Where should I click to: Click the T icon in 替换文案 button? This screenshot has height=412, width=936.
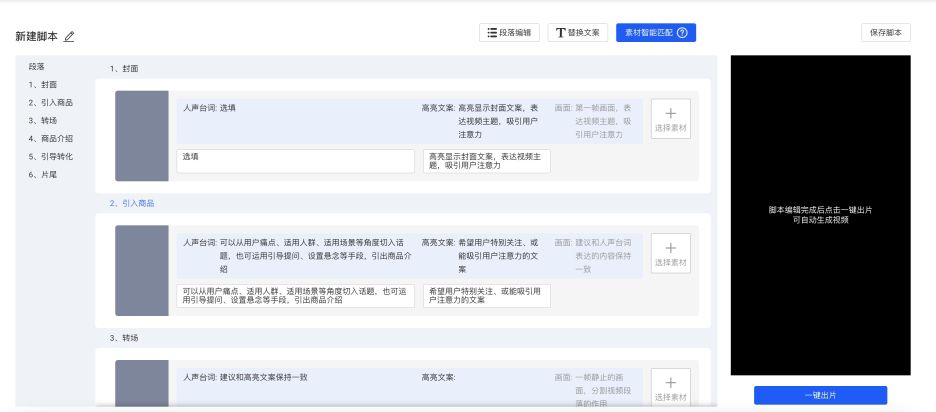click(x=560, y=33)
